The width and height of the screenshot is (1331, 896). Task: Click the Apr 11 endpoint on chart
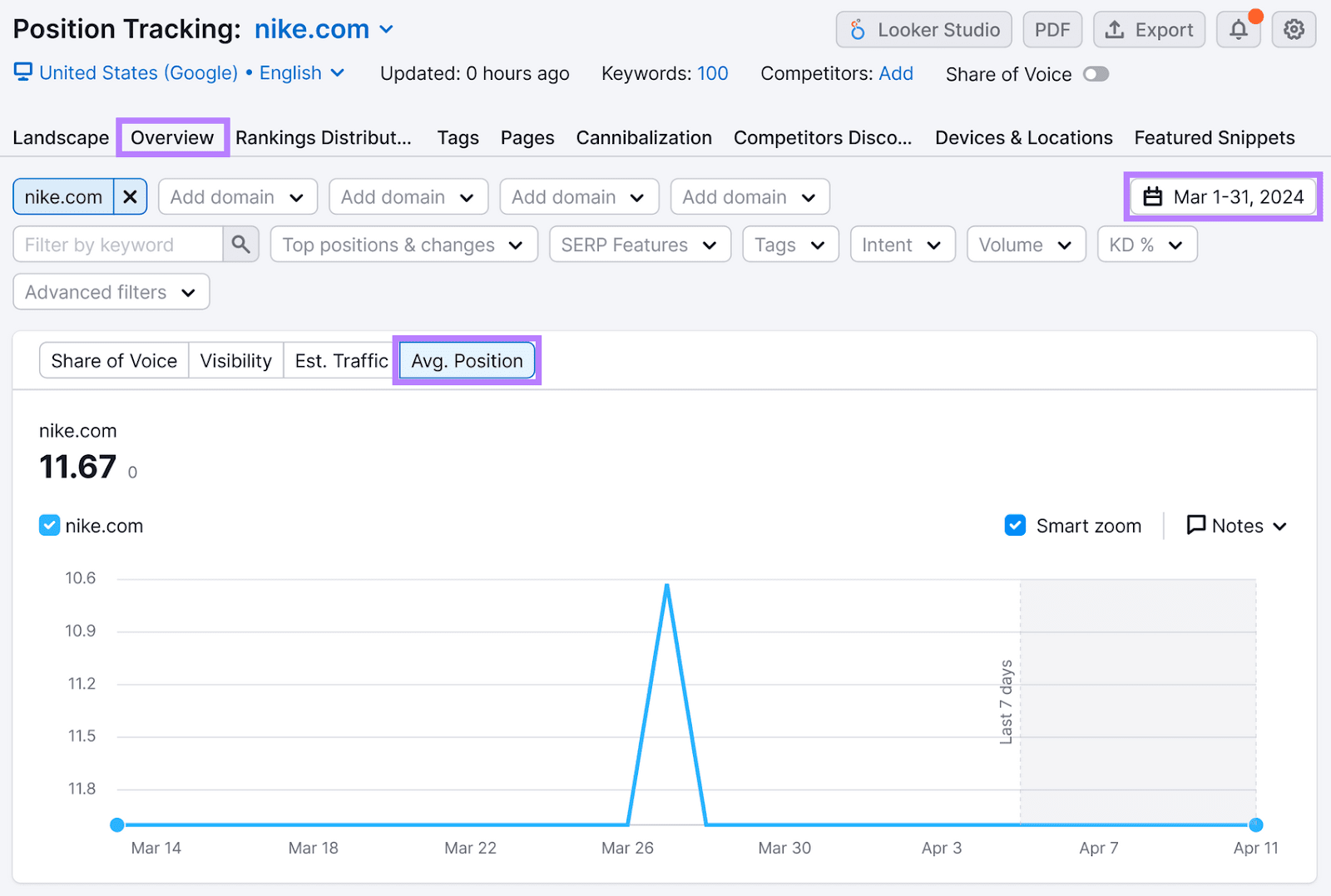pos(1255,824)
